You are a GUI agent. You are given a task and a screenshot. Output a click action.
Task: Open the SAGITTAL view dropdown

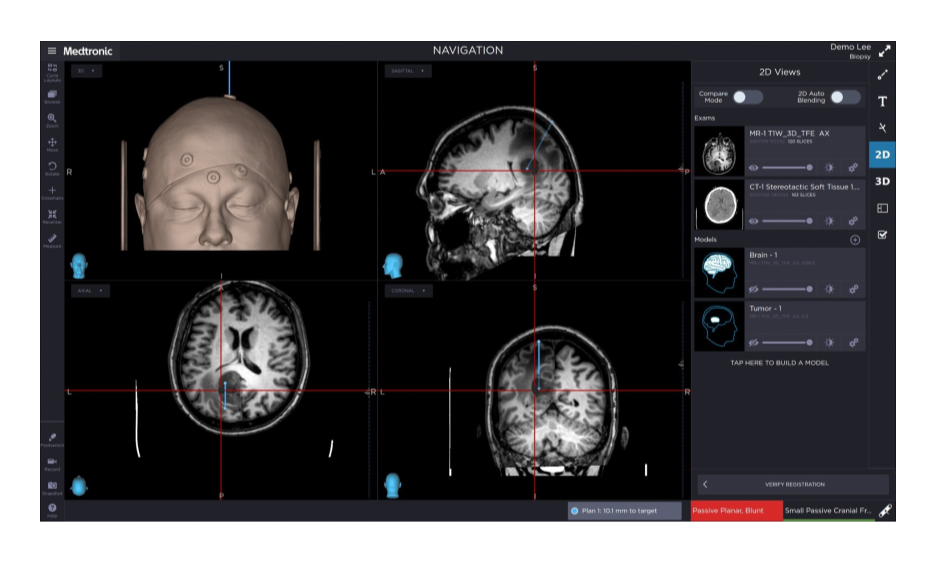tap(408, 71)
